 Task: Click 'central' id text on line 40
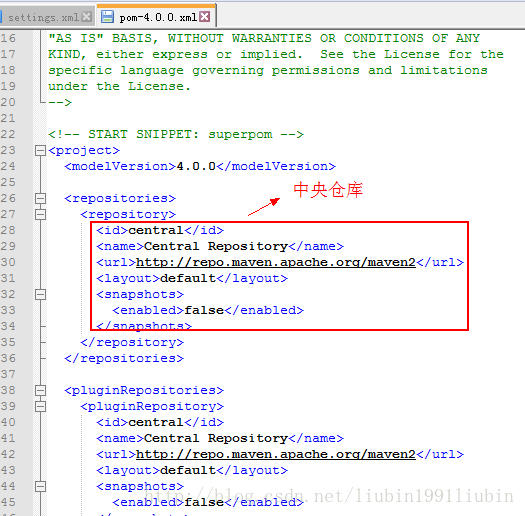point(156,422)
